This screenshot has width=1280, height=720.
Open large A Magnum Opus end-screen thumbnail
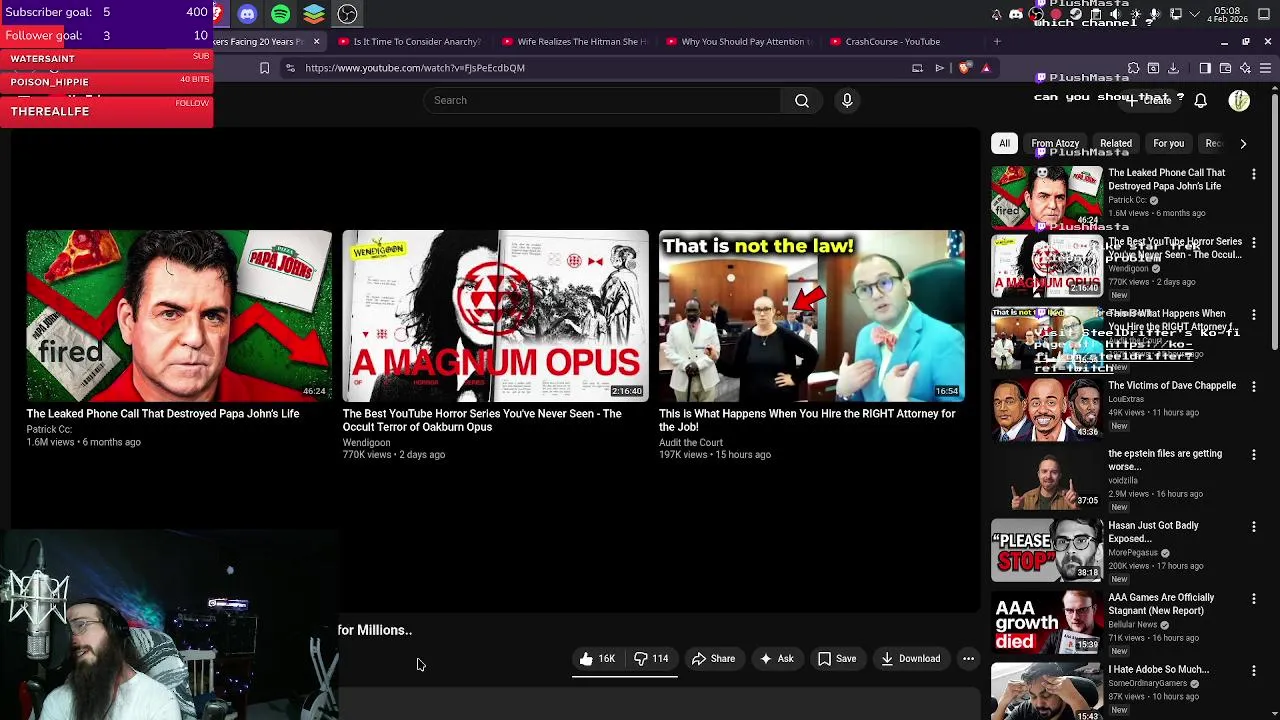495,316
